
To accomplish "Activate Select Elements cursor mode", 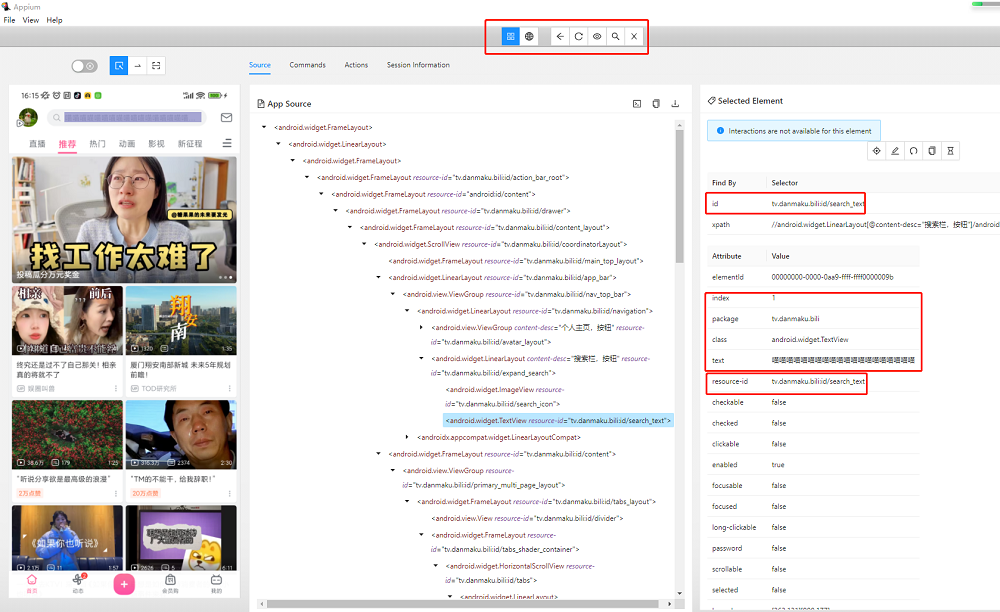I will pos(119,66).
